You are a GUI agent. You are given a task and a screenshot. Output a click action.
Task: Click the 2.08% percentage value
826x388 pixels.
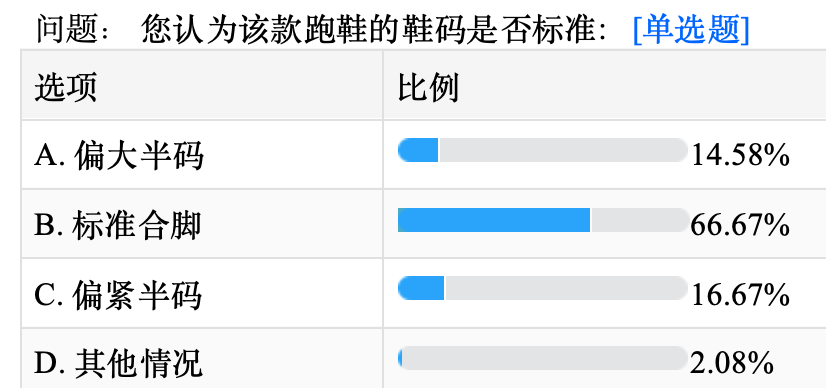pyautogui.click(x=731, y=364)
